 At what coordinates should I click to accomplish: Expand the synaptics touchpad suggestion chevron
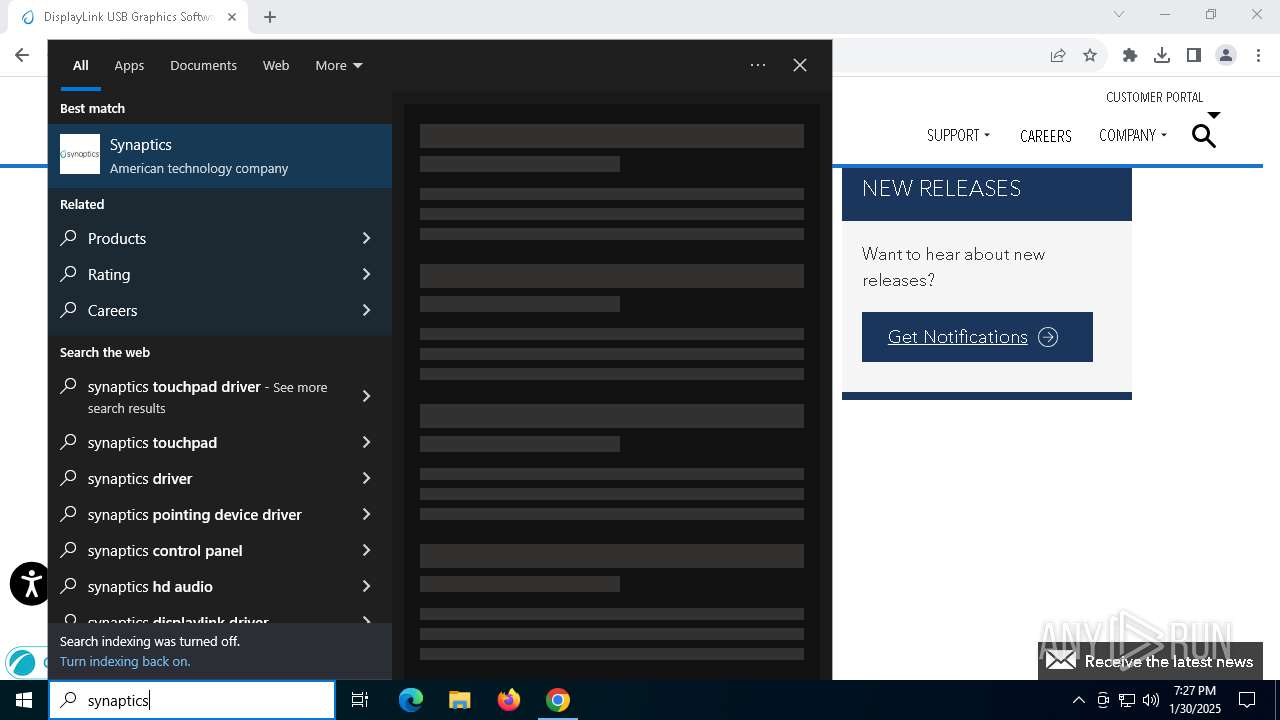(366, 442)
